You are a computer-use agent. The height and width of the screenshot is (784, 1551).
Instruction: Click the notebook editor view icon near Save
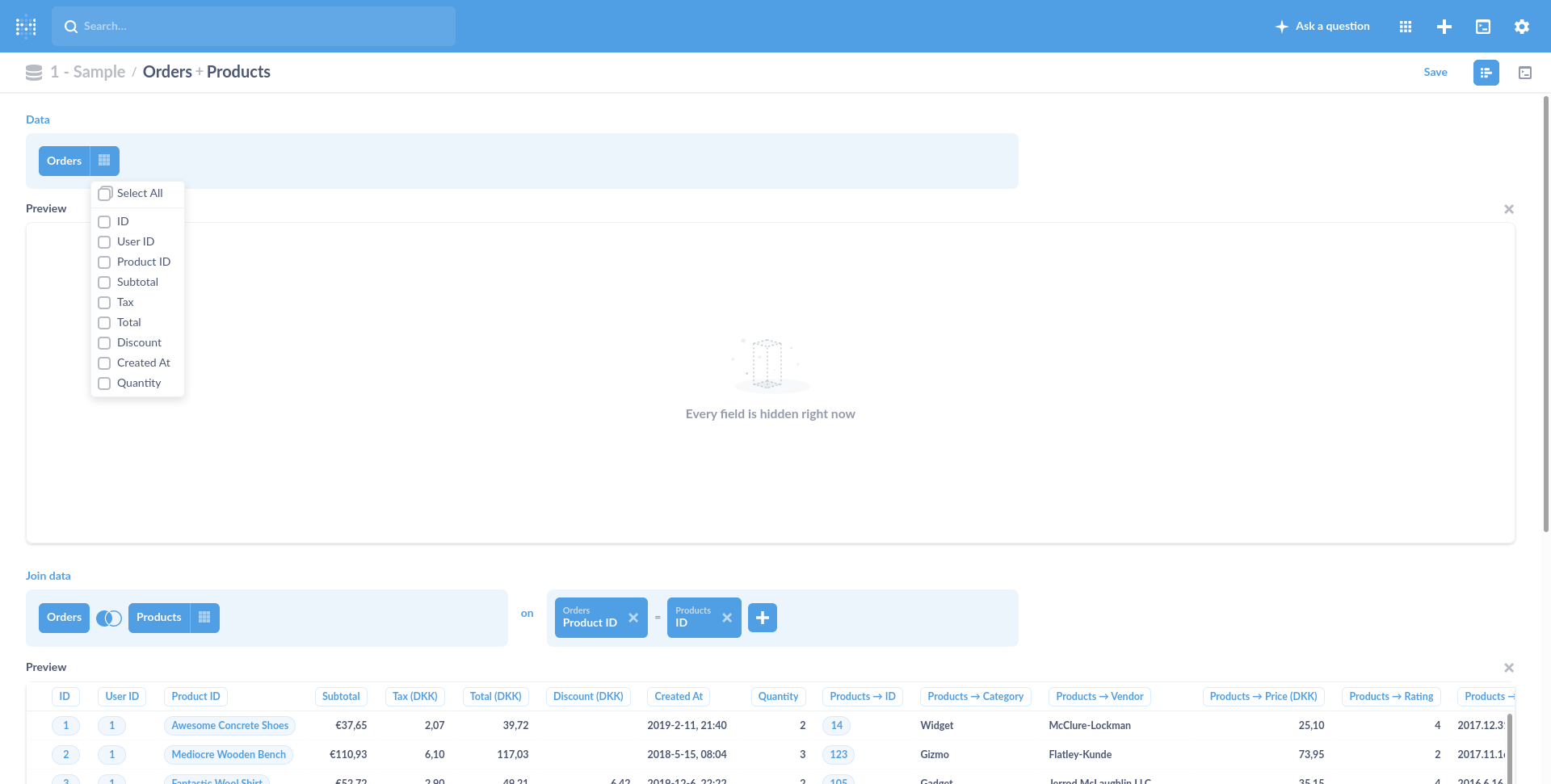point(1486,72)
